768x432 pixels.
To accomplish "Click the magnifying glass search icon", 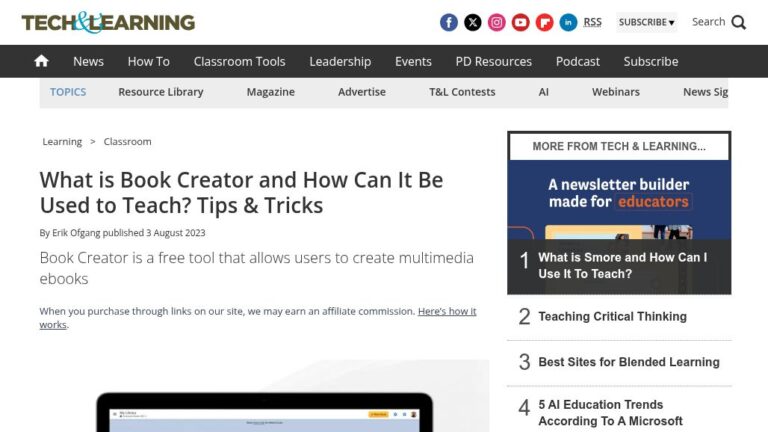I will point(739,23).
